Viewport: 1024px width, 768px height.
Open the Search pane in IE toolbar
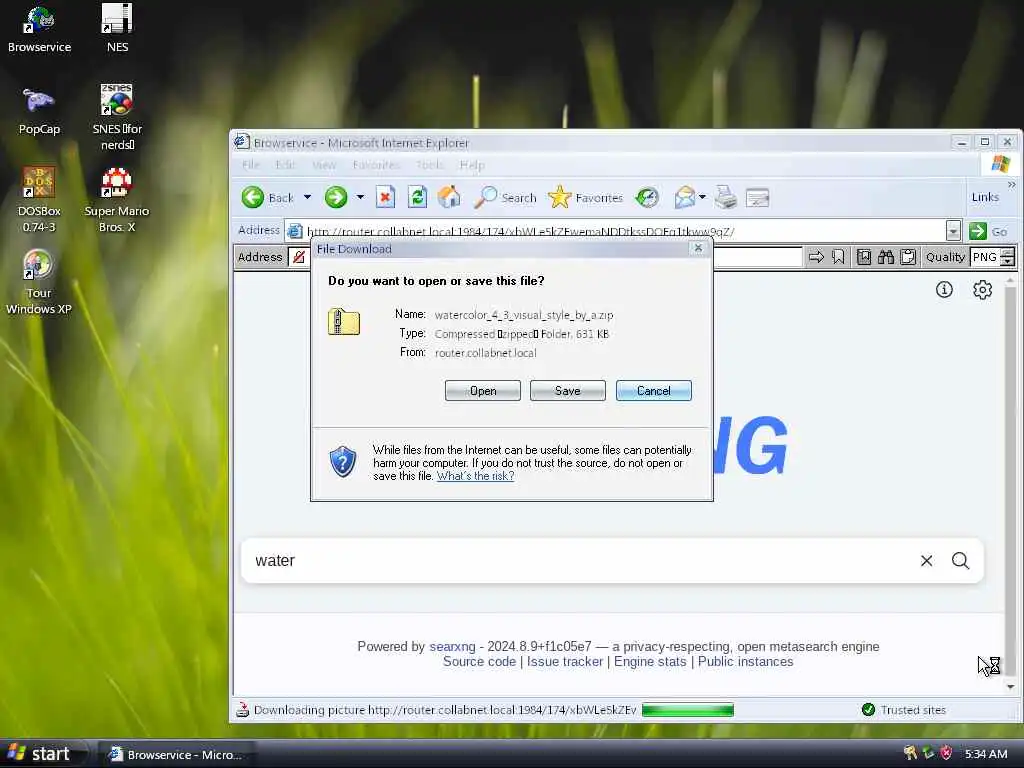[x=505, y=197]
